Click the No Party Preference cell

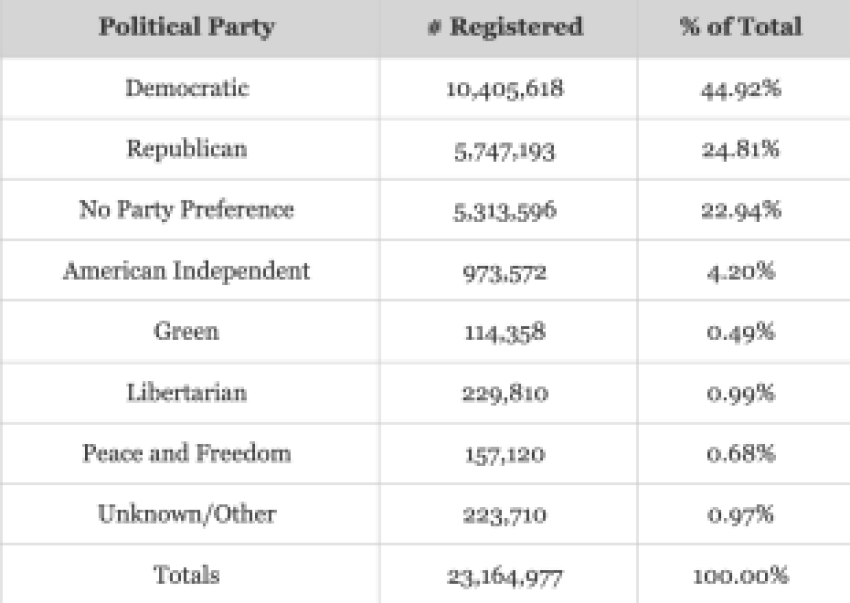(x=186, y=210)
